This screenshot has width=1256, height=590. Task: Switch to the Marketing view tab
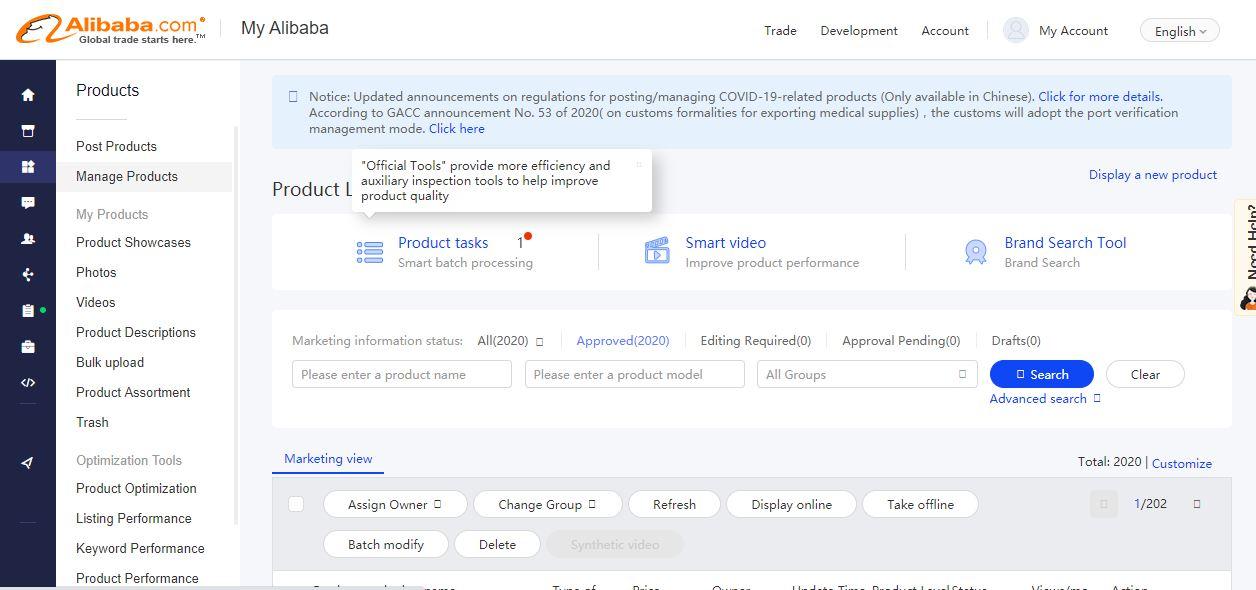(328, 458)
